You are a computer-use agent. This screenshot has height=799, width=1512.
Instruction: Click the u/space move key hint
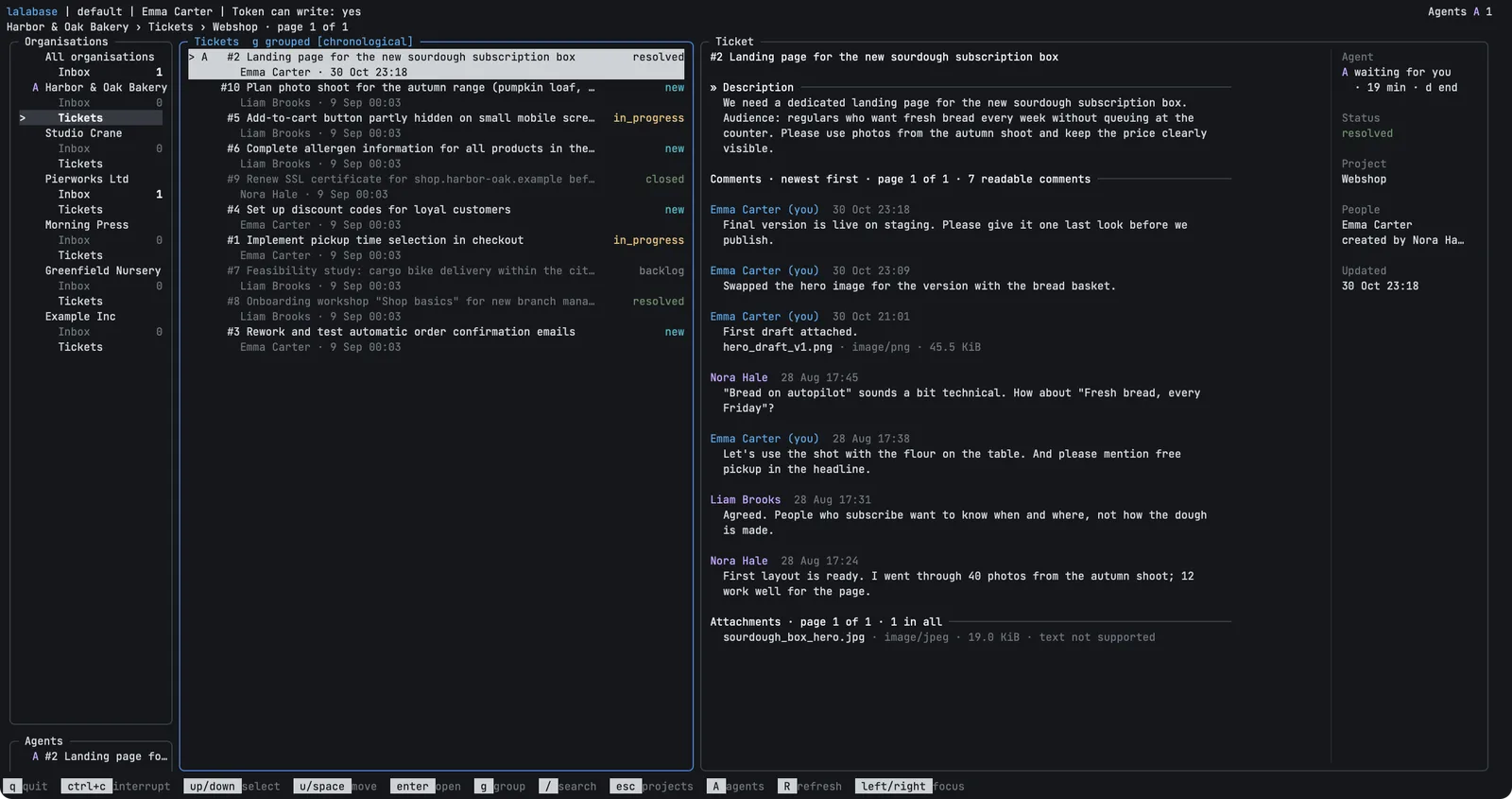point(335,786)
